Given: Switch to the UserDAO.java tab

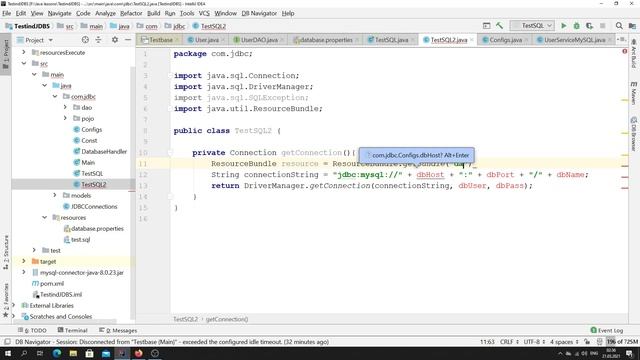Looking at the screenshot, I should pyautogui.click(x=259, y=40).
